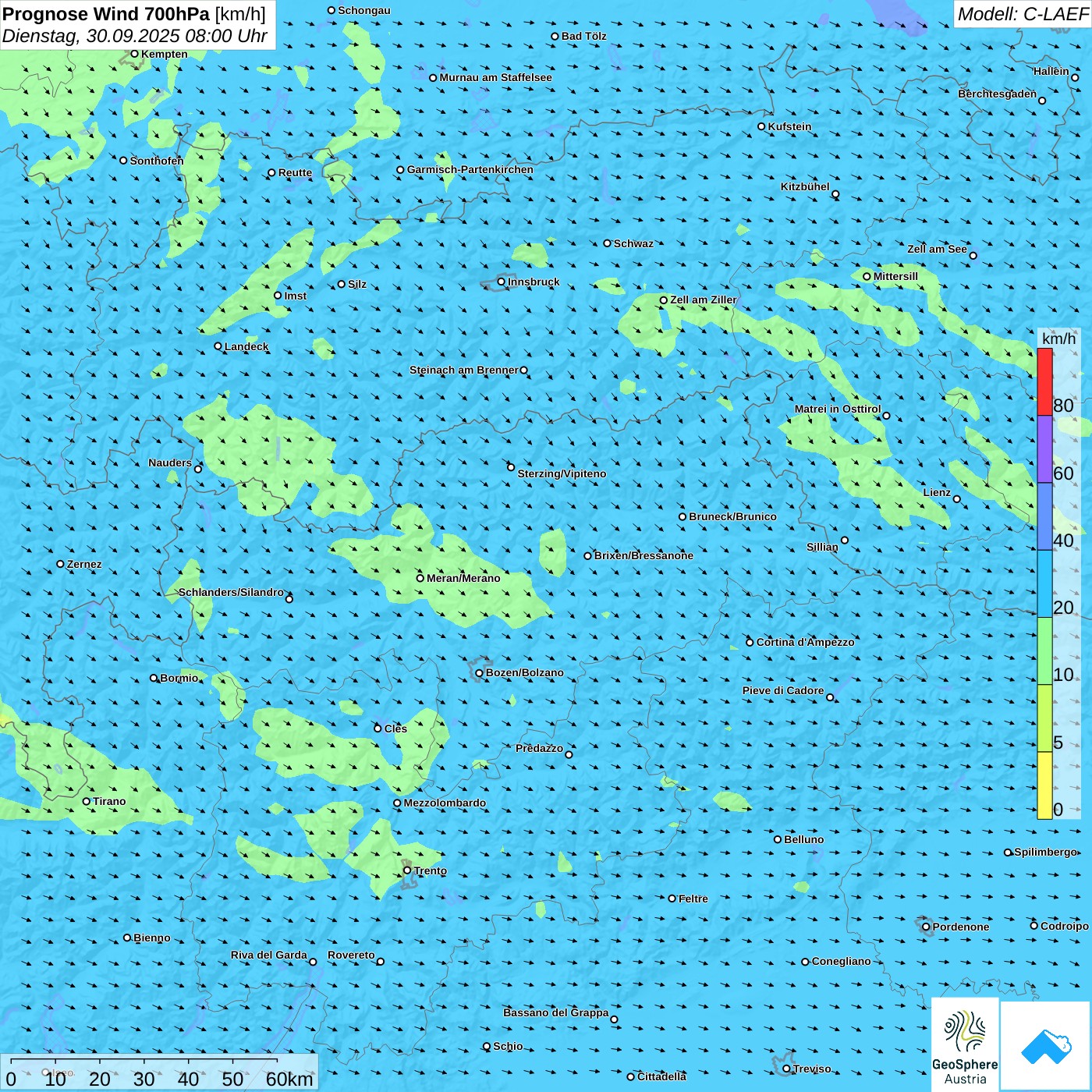The height and width of the screenshot is (1092, 1092).
Task: Click the 'Prognose Wind 700hPa' title text
Action: [106, 13]
